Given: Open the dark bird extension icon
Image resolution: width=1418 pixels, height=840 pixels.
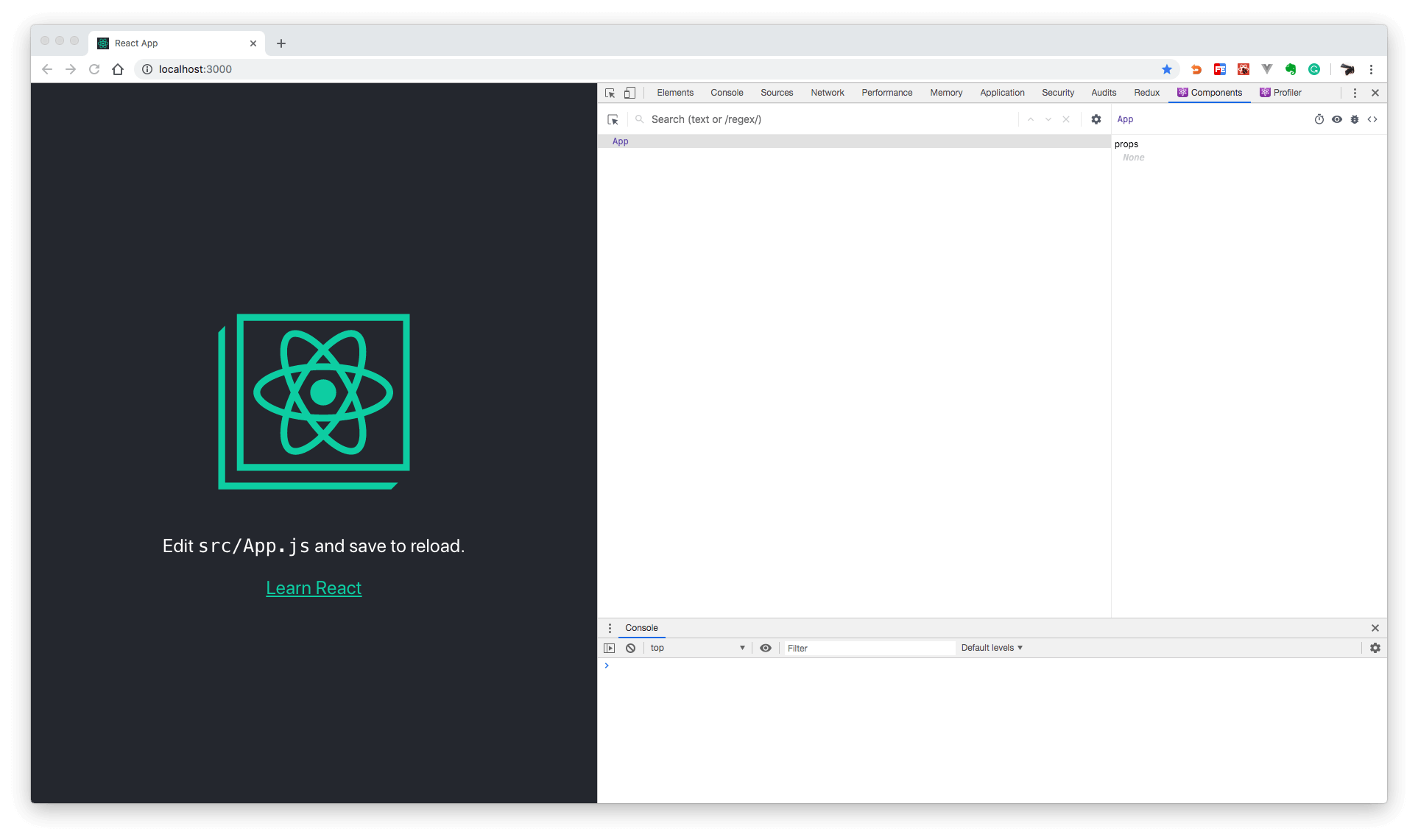Looking at the screenshot, I should [x=1347, y=69].
